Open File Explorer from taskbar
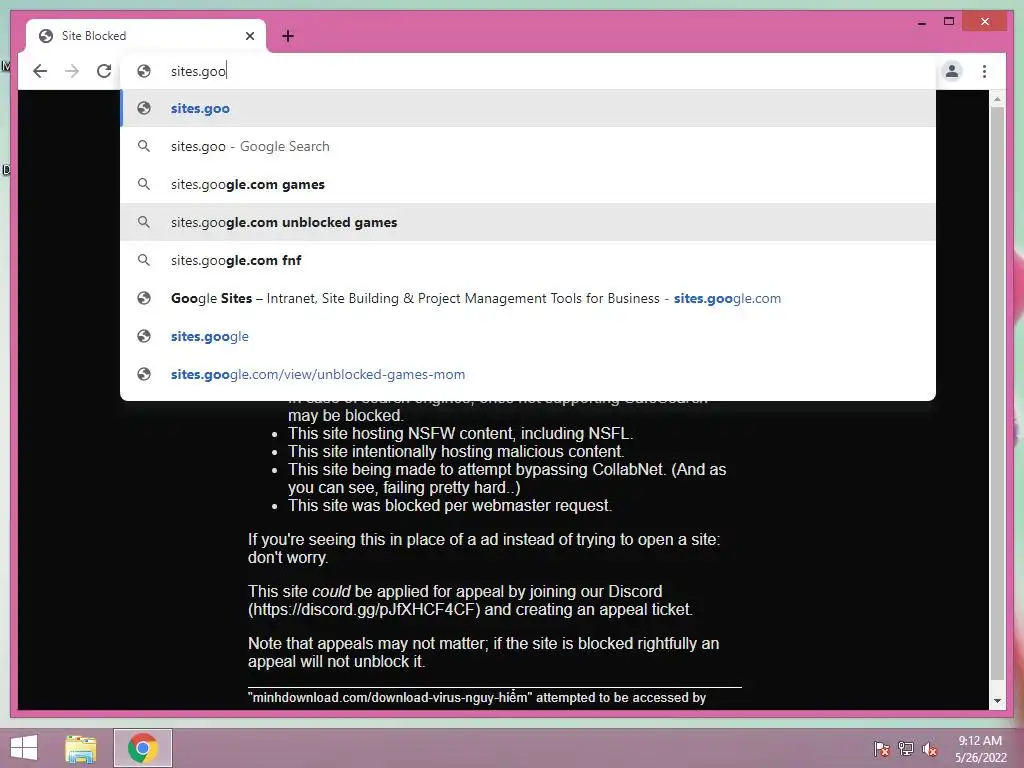 80,748
